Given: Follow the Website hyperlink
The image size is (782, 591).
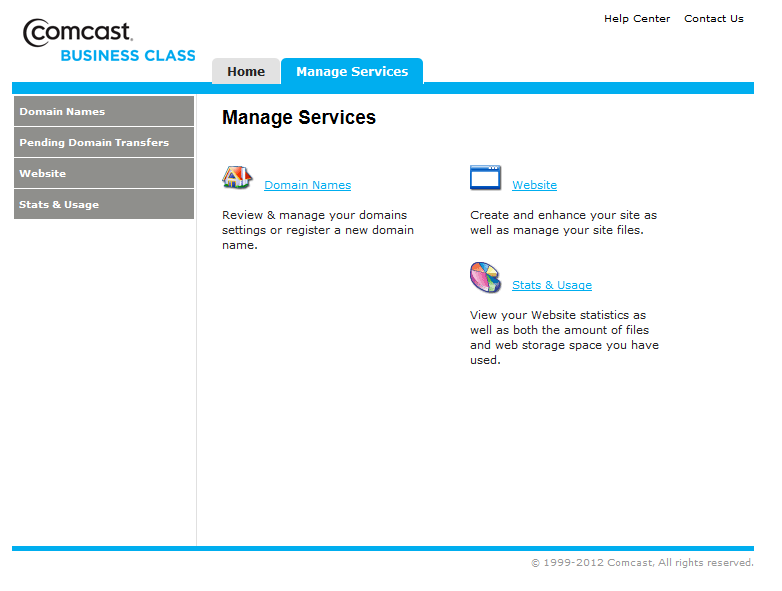Looking at the screenshot, I should [534, 185].
